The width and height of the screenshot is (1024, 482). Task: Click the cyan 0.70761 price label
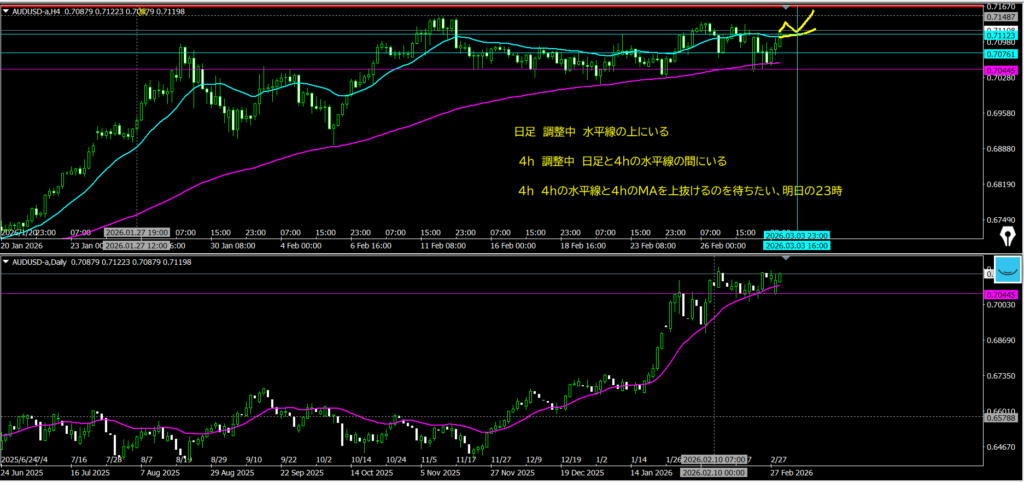pos(1000,53)
